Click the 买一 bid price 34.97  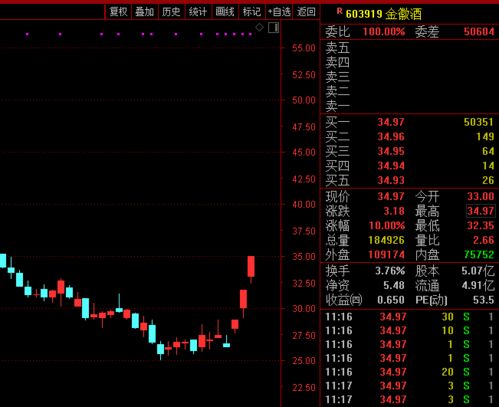tap(391, 122)
